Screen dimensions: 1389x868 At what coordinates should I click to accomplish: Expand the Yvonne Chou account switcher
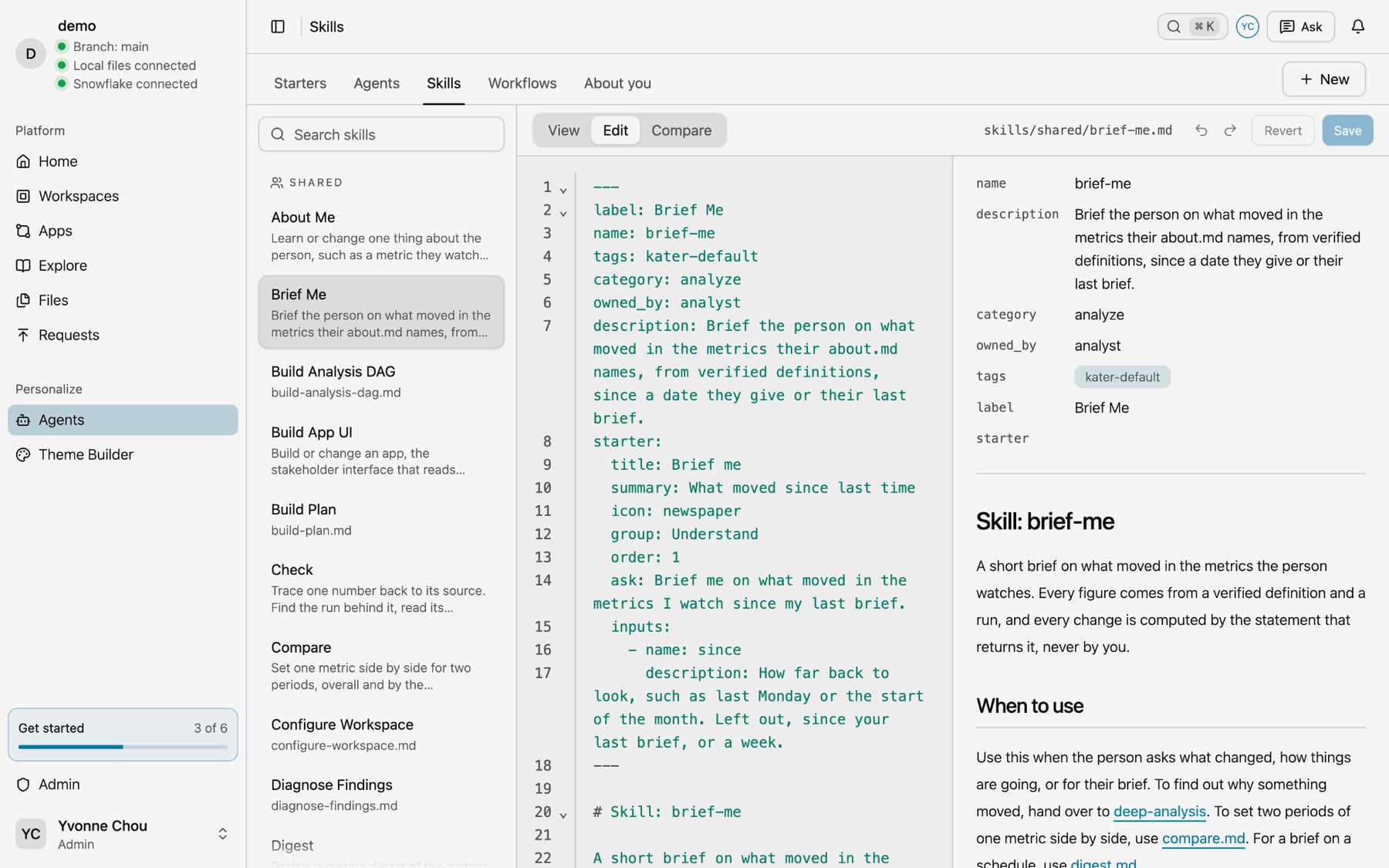pyautogui.click(x=222, y=834)
